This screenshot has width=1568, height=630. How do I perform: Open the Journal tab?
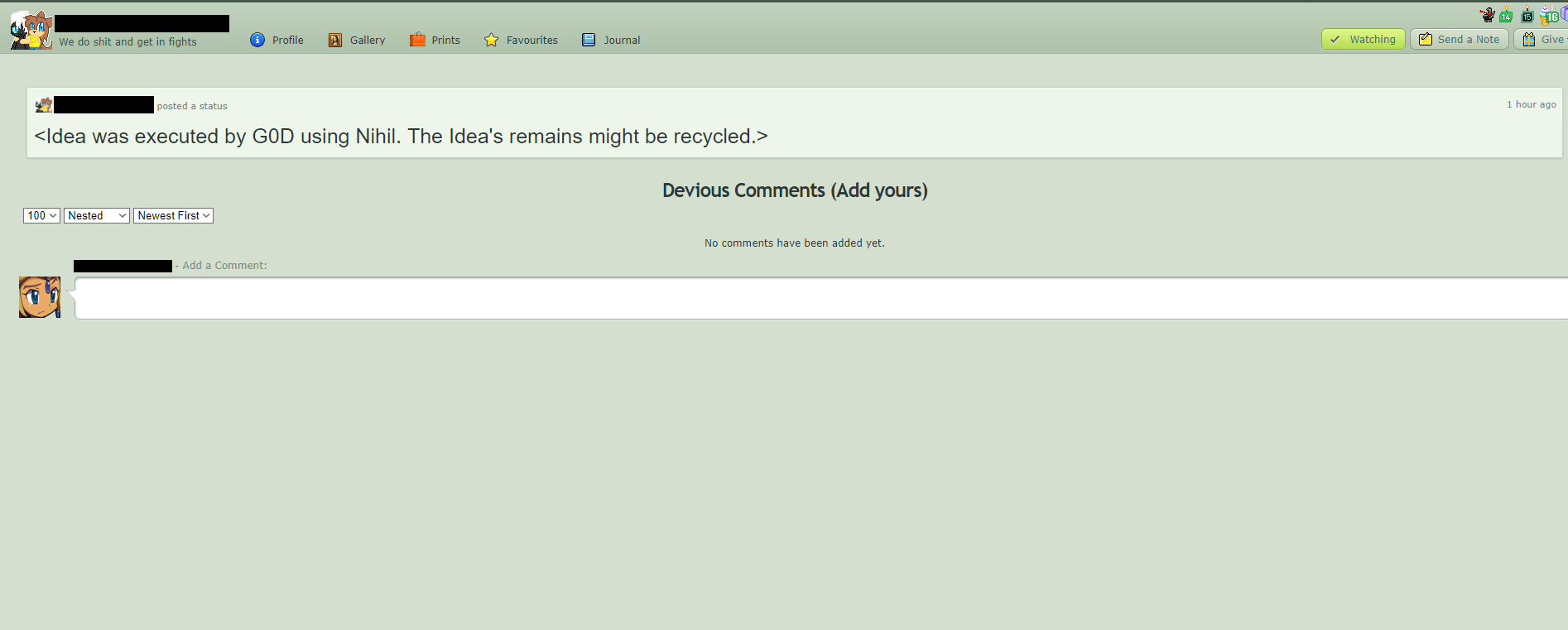[x=611, y=40]
